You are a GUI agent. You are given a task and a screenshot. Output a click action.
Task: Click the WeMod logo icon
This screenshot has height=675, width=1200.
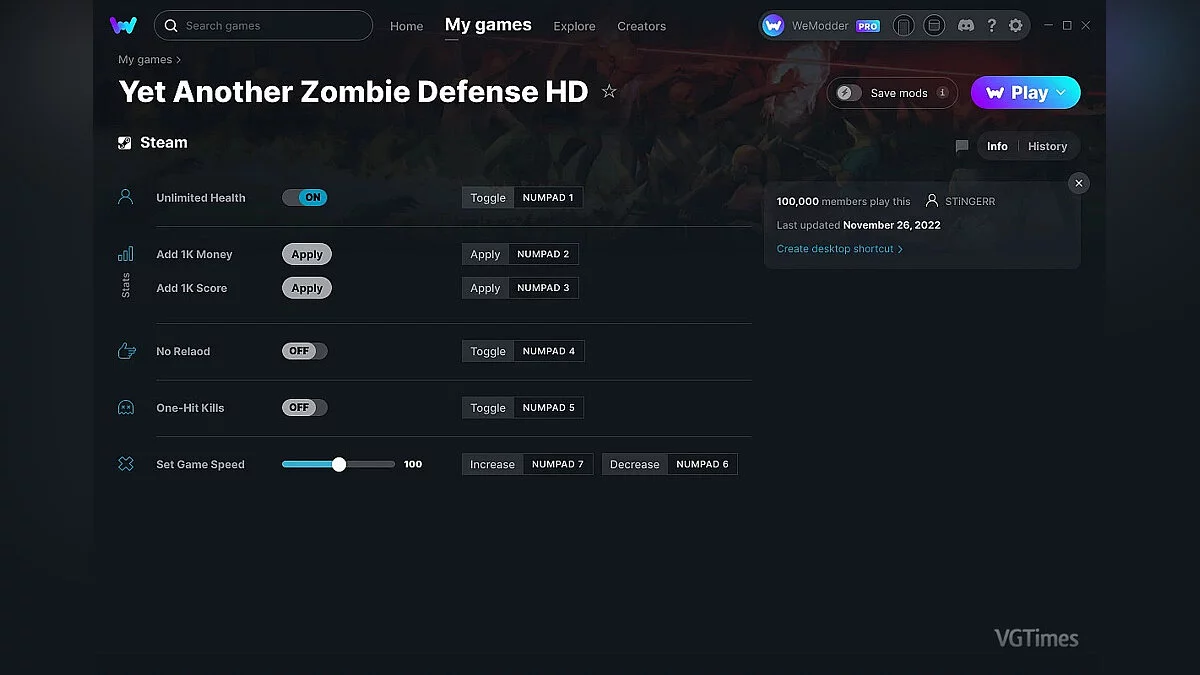[124, 25]
